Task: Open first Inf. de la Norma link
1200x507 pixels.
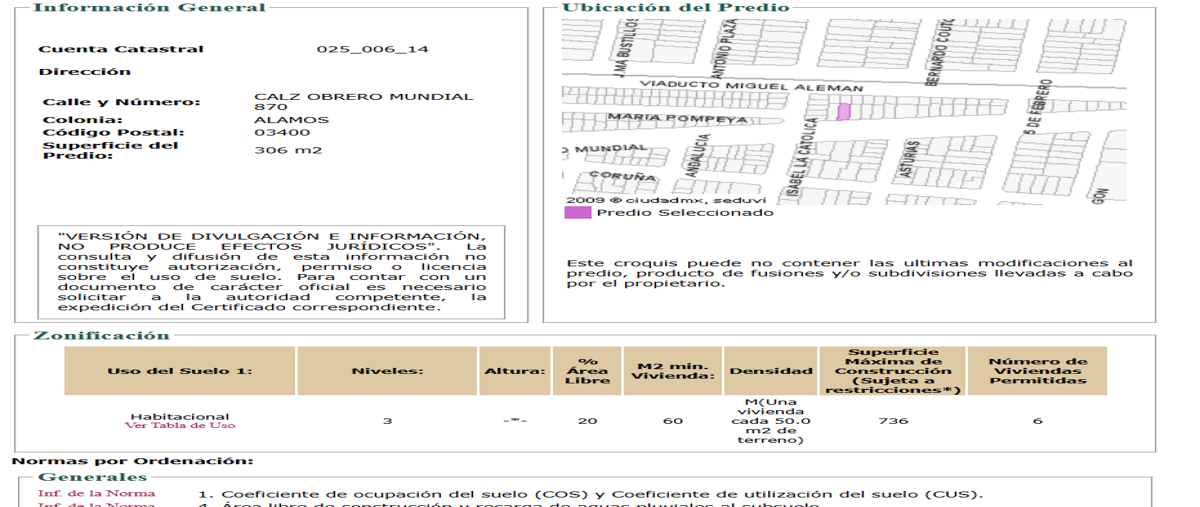Action: [97, 493]
